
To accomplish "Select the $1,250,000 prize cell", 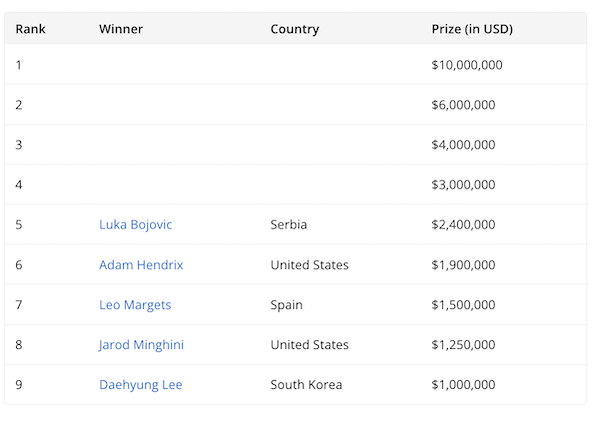I will pos(463,345).
